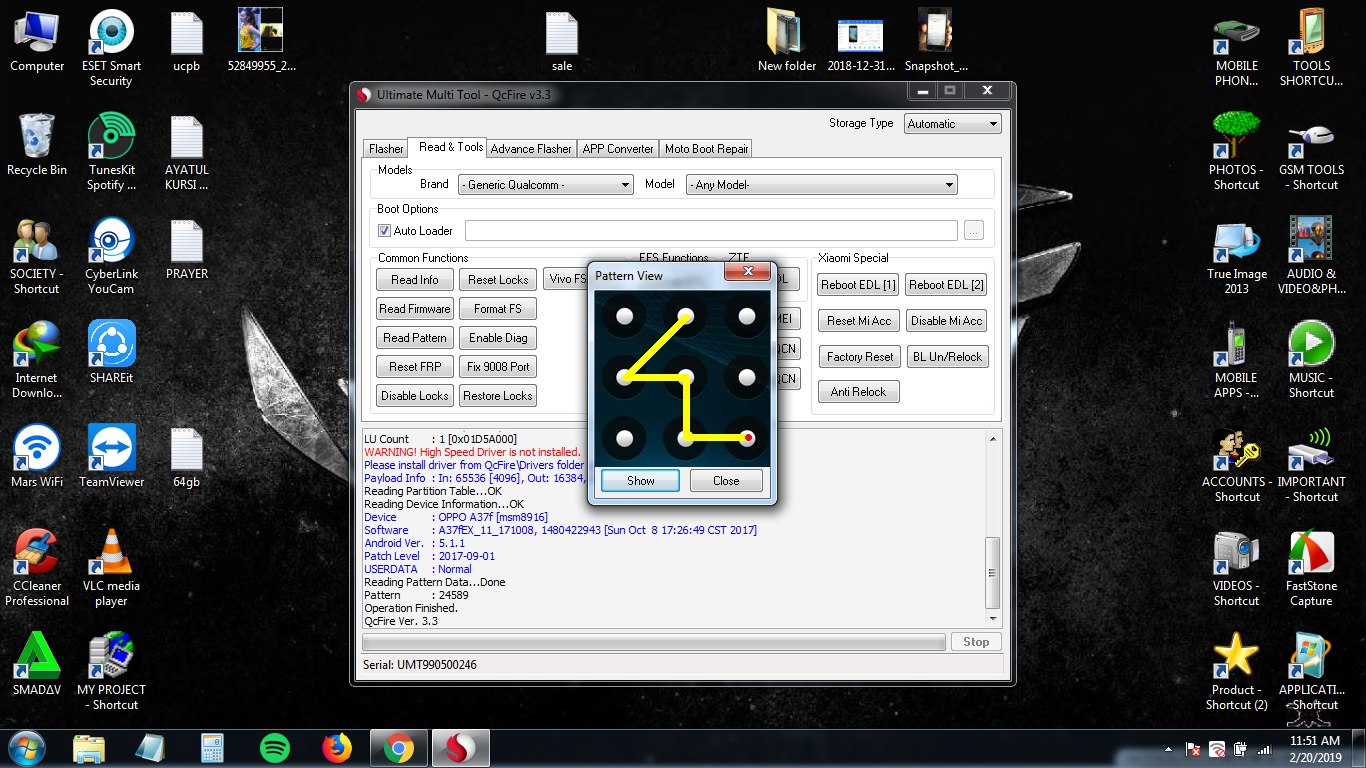This screenshot has height=768, width=1366.
Task: Open TunesKit Spotify shortcut
Action: pyautogui.click(x=111, y=152)
